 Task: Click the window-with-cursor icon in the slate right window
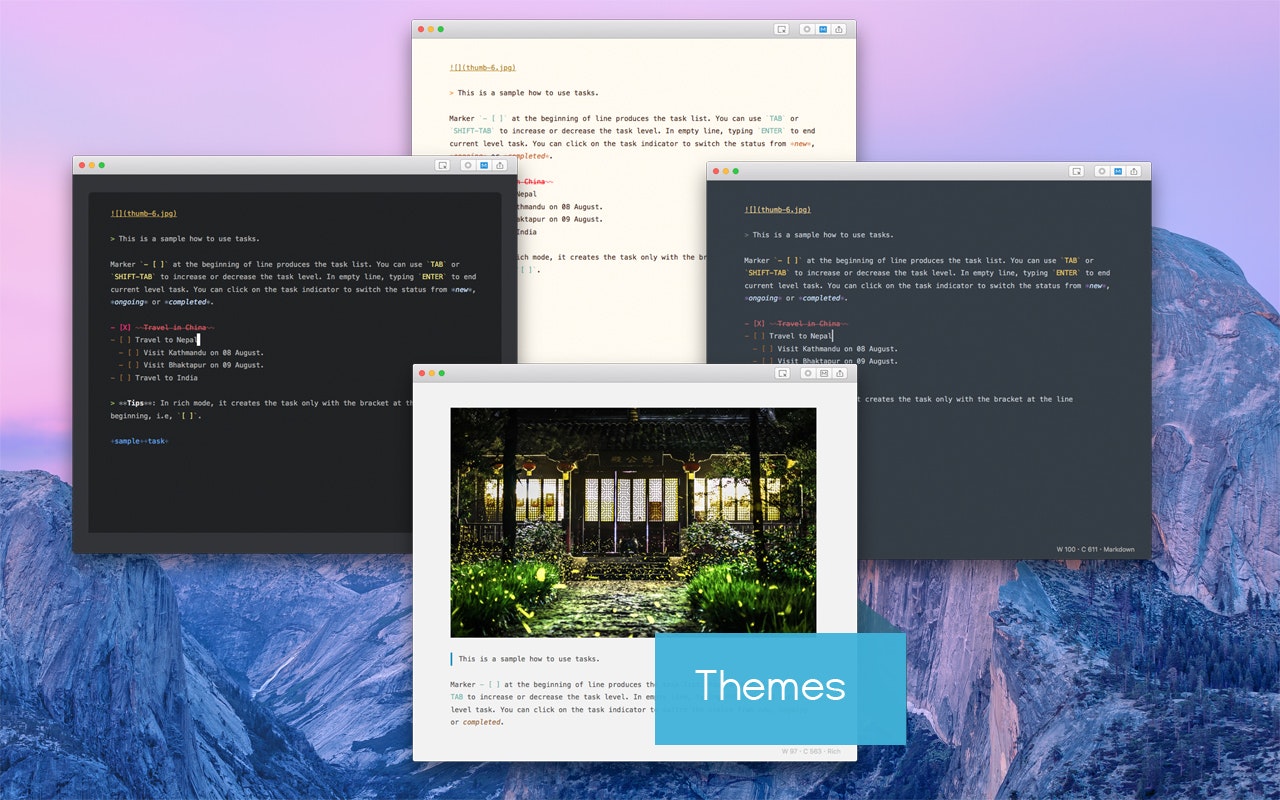tap(1076, 171)
